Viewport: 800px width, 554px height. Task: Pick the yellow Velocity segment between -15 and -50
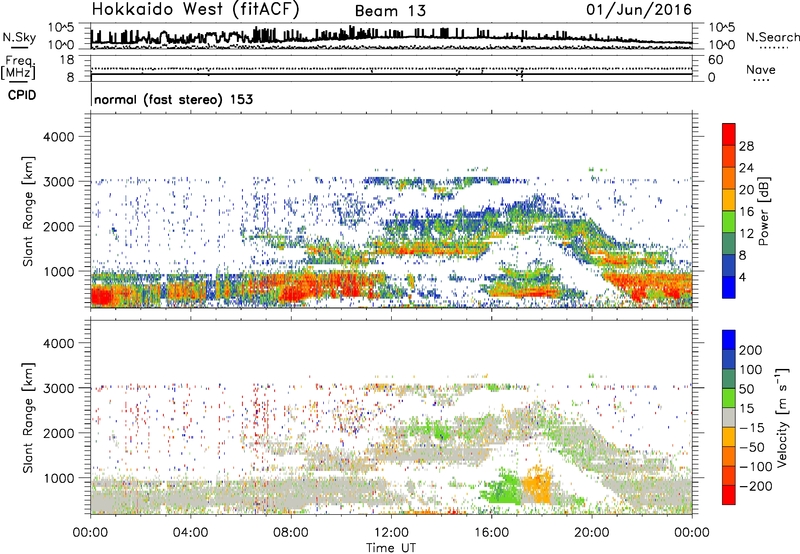tap(729, 437)
